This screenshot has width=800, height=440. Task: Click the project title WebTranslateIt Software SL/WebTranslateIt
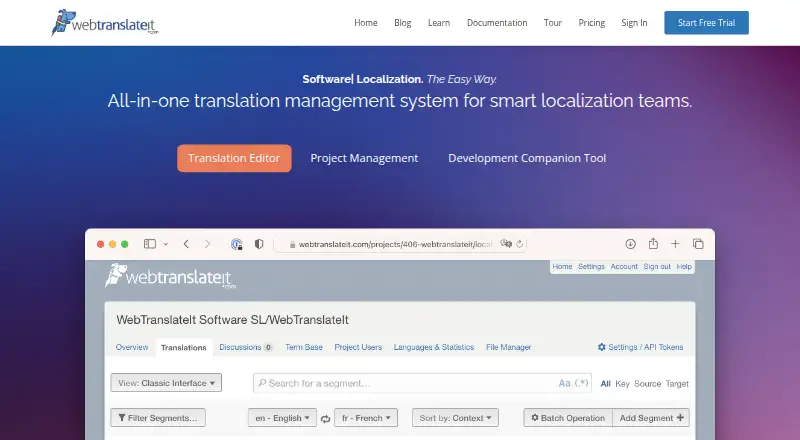[233, 320]
